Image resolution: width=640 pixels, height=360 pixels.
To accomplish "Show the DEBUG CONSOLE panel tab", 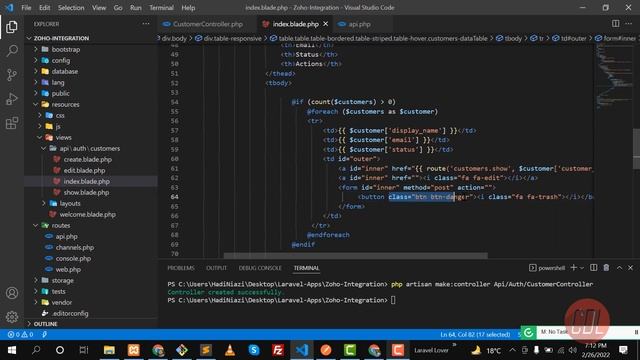I will pyautogui.click(x=260, y=268).
